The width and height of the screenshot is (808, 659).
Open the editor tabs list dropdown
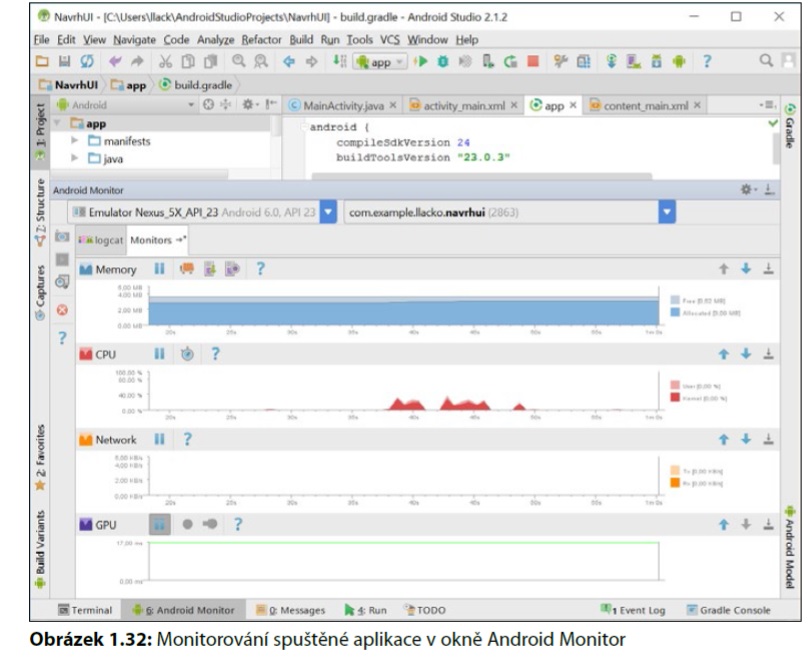coord(767,105)
